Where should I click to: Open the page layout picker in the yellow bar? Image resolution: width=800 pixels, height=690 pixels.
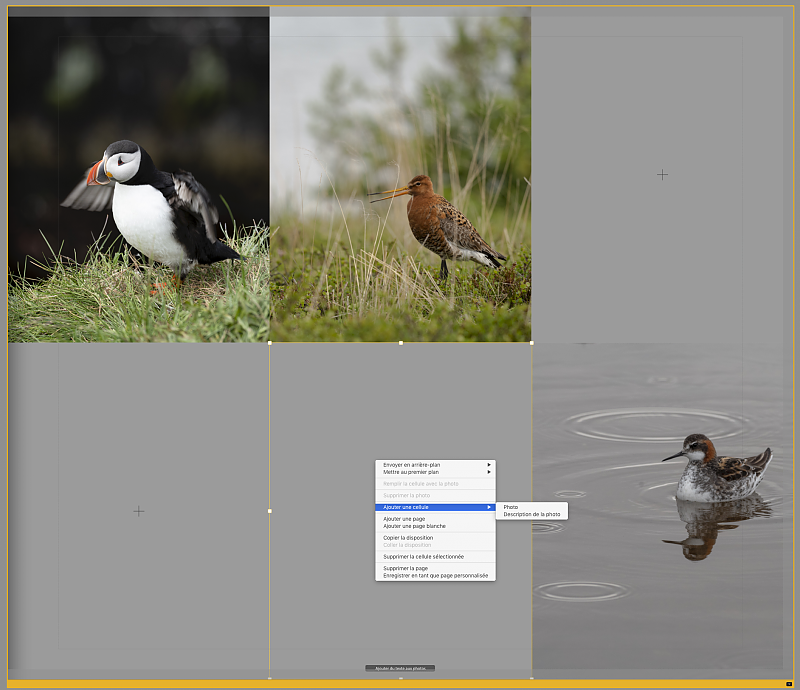789,684
